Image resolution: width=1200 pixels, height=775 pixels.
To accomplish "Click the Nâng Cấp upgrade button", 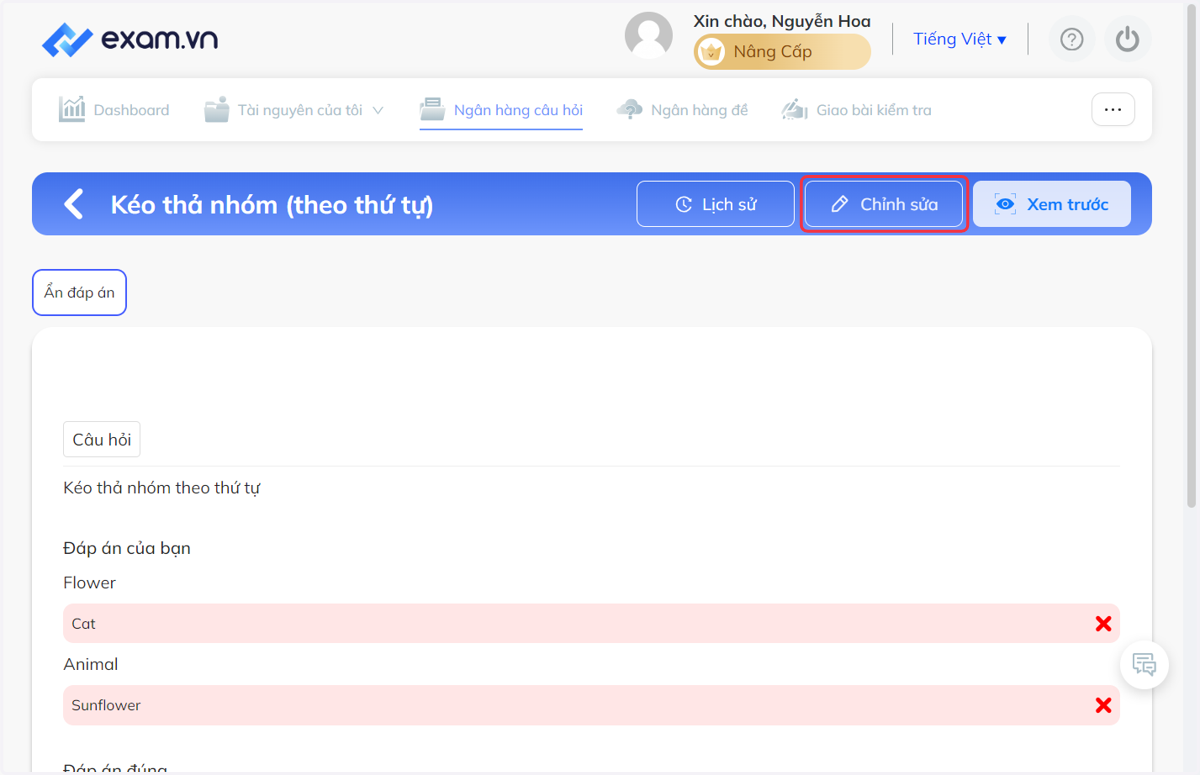I will pyautogui.click(x=782, y=52).
